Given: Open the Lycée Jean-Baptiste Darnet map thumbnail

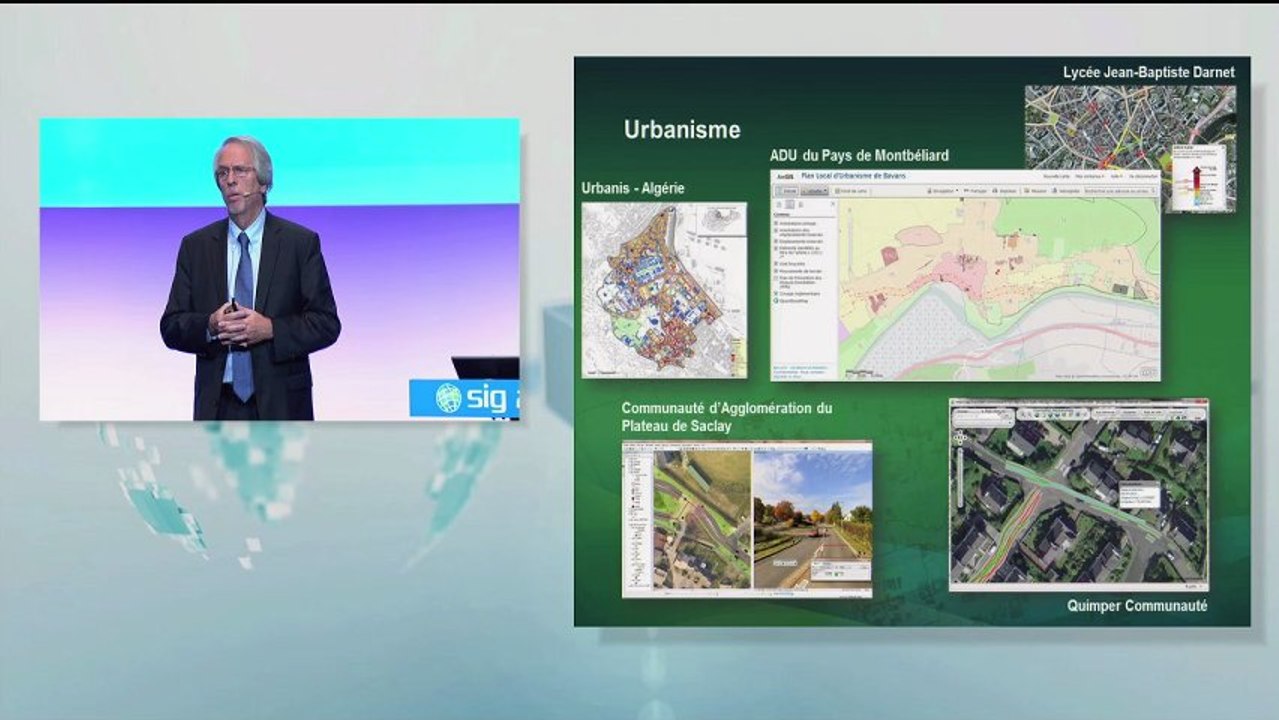Looking at the screenshot, I should 1130,148.
